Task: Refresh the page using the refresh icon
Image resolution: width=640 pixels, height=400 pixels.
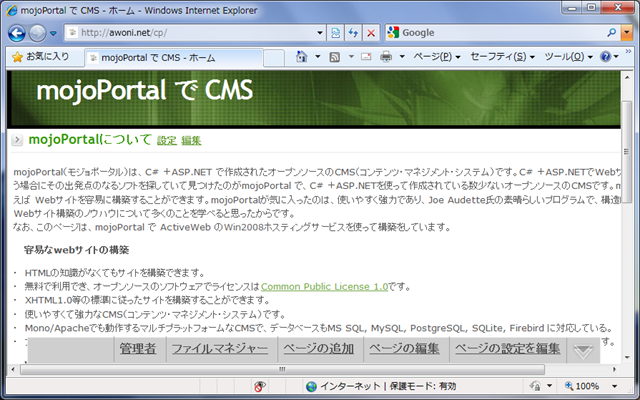Action: [x=353, y=33]
